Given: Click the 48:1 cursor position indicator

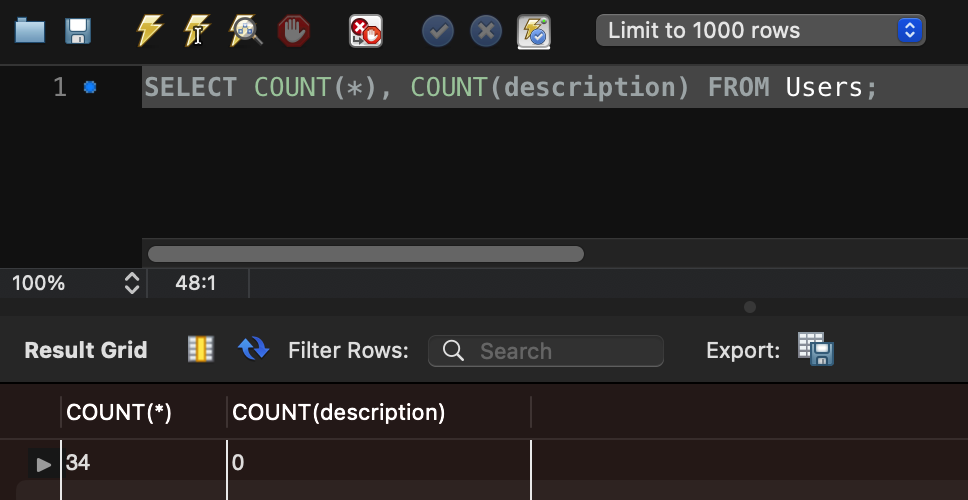Looking at the screenshot, I should pyautogui.click(x=196, y=283).
